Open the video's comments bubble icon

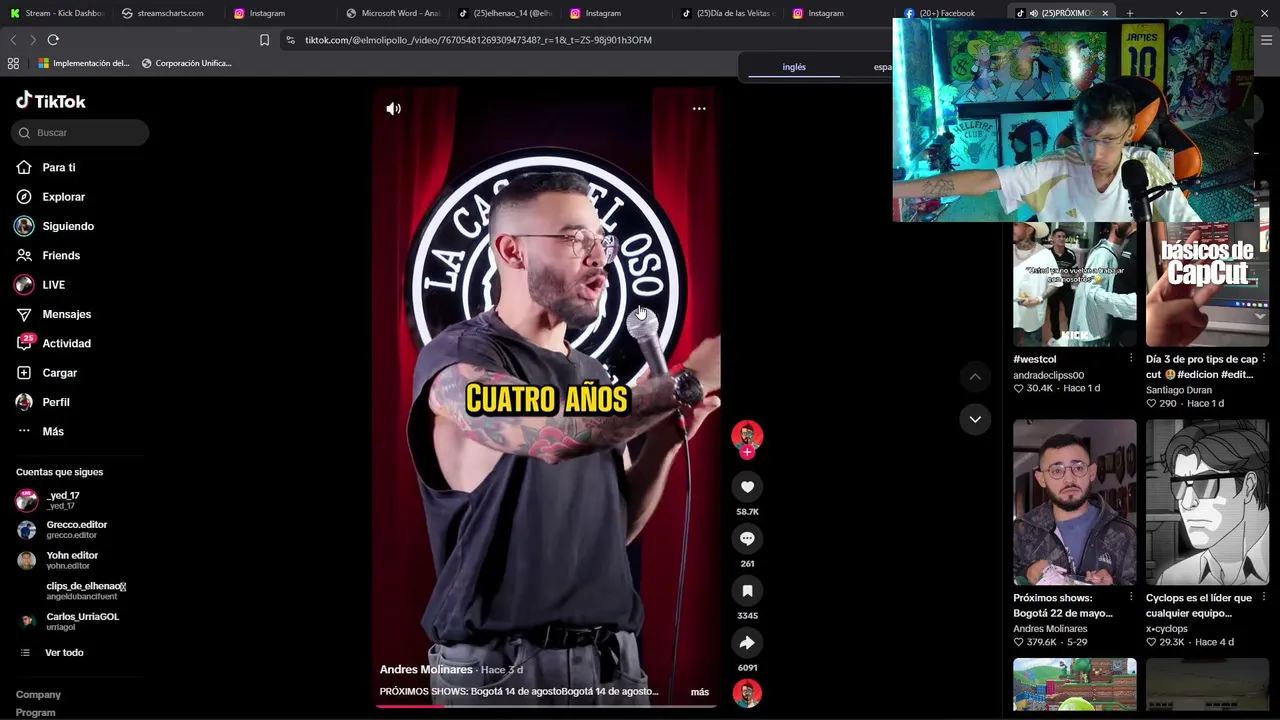coord(747,539)
